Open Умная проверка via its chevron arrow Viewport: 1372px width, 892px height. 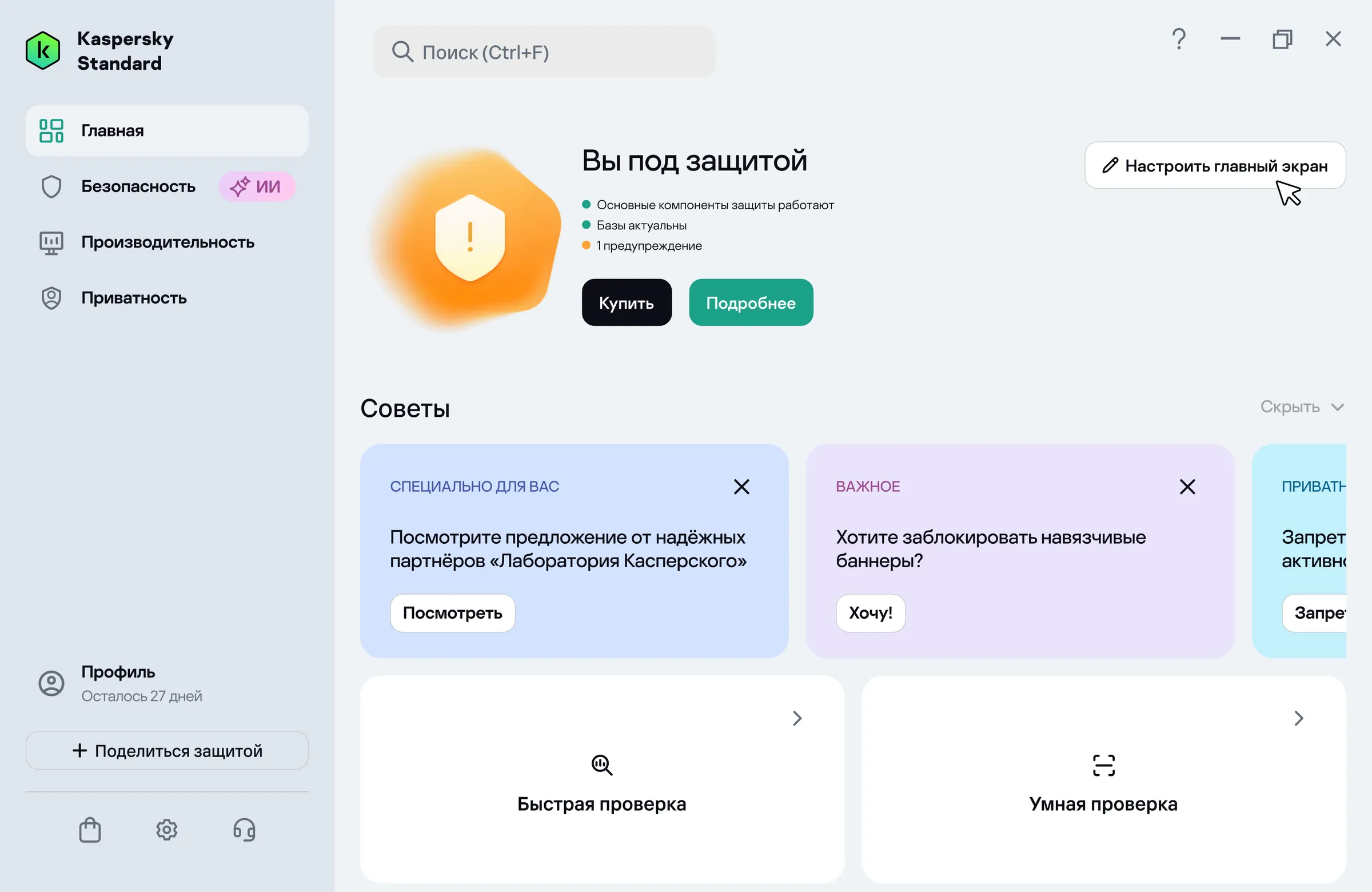pos(1298,718)
